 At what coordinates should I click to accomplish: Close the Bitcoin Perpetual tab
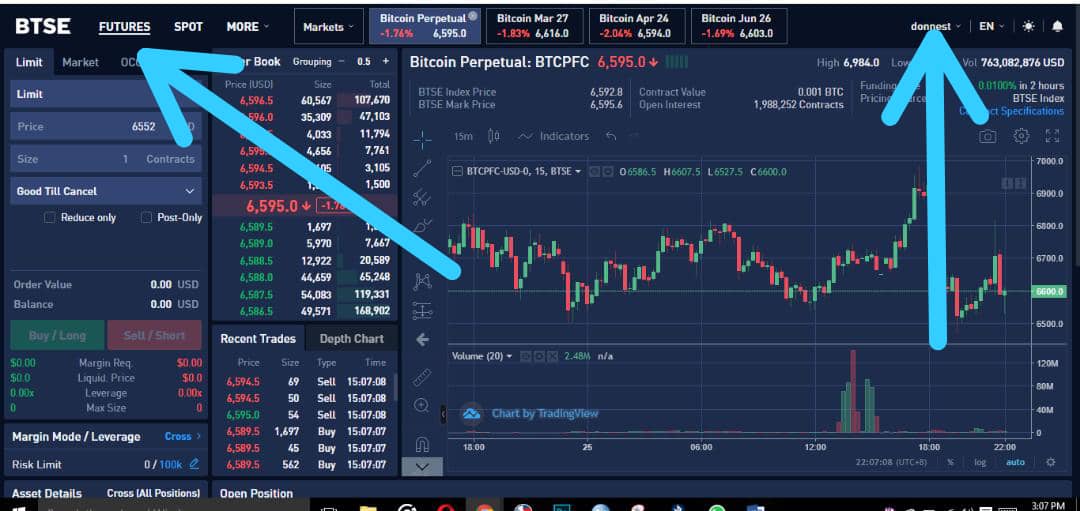[472, 16]
